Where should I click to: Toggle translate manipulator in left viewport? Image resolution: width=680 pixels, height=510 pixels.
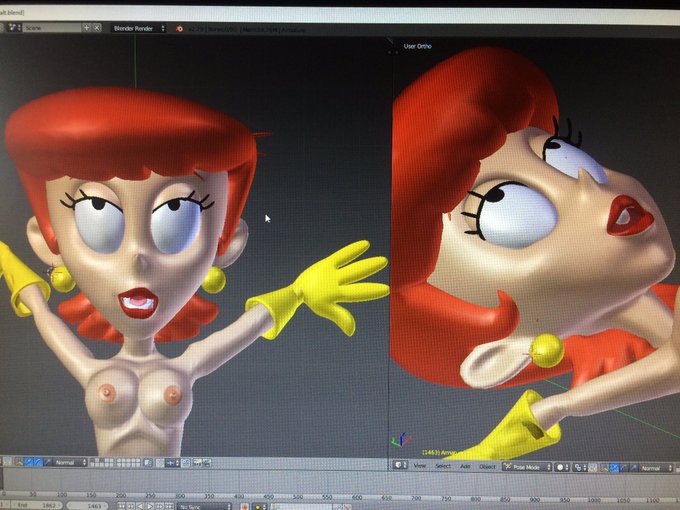[29, 462]
